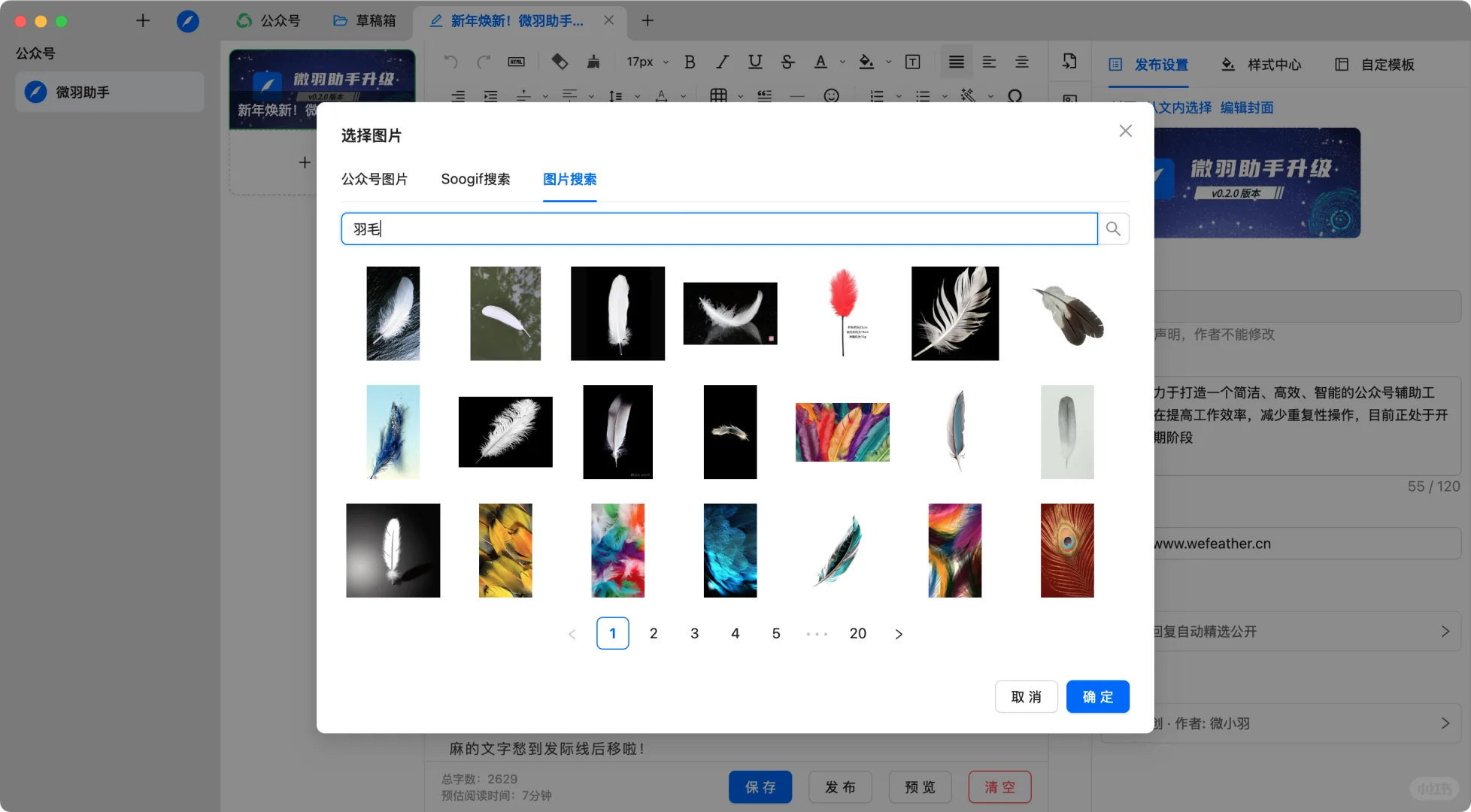Click the clear formatting eraser icon
The height and width of the screenshot is (812, 1471).
pyautogui.click(x=559, y=62)
